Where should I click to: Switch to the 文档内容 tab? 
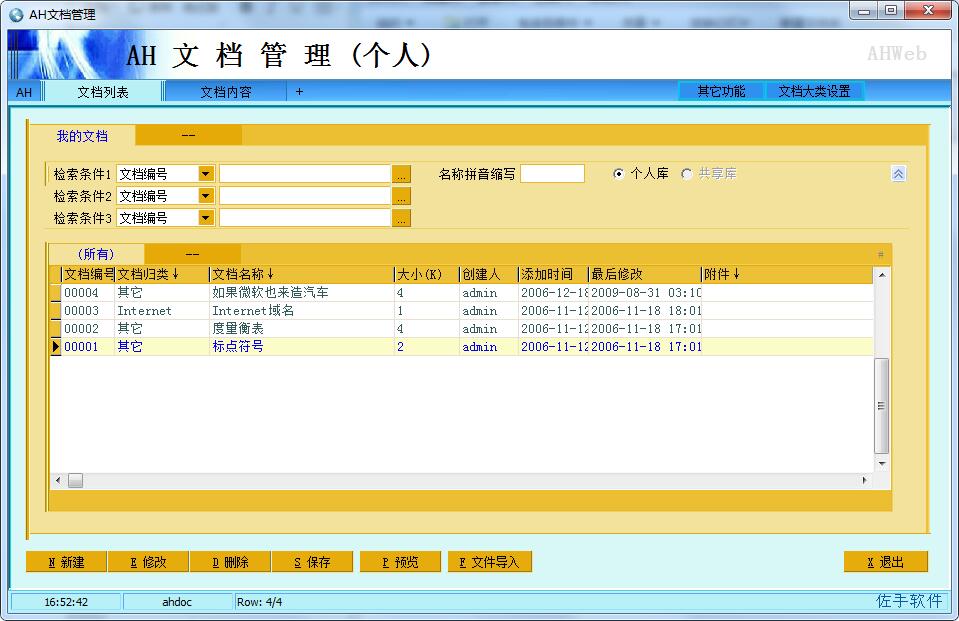pyautogui.click(x=225, y=90)
